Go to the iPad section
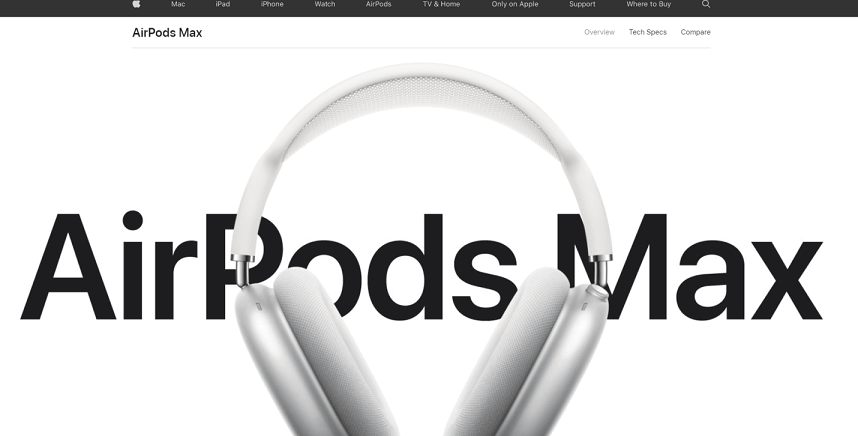The height and width of the screenshot is (436, 858). 223,4
